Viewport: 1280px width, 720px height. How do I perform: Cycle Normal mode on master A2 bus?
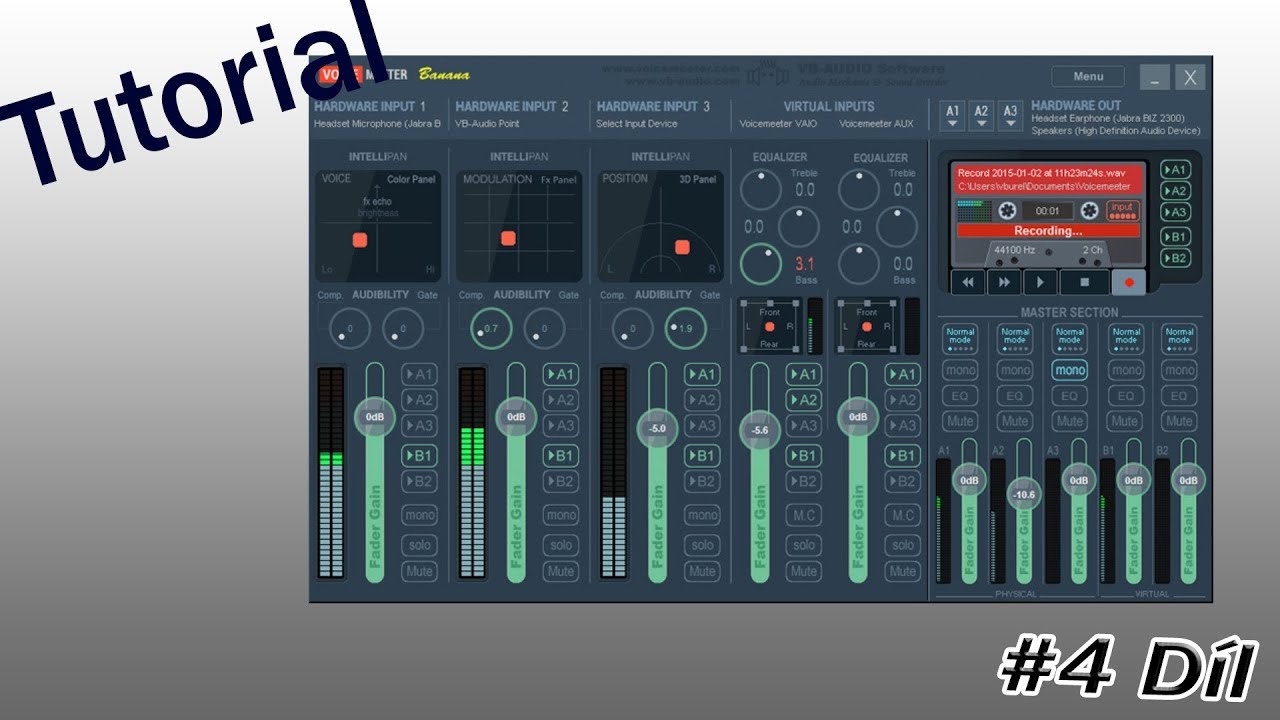point(1015,338)
